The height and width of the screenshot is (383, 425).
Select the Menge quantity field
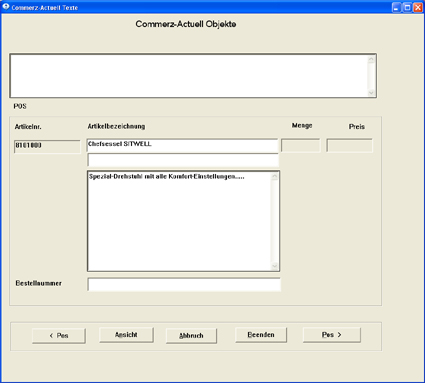click(301, 146)
